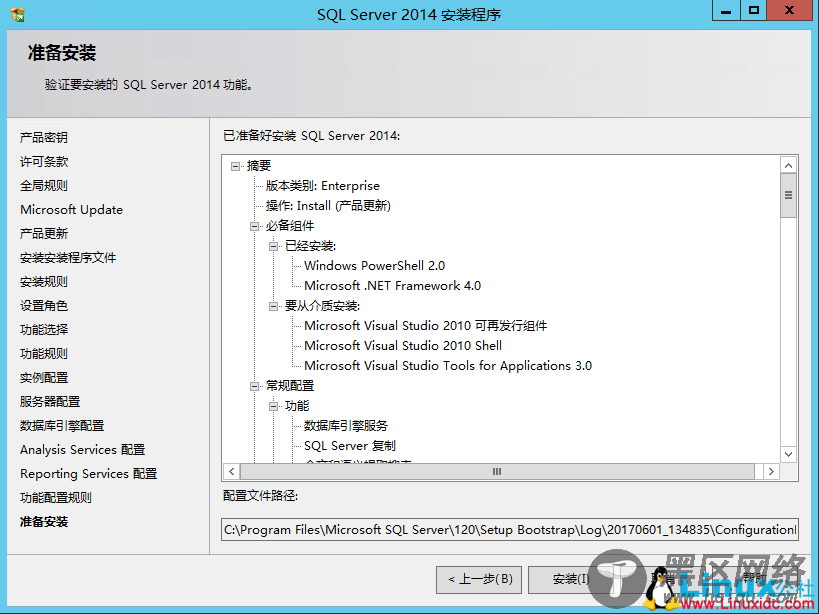The width and height of the screenshot is (819, 614).
Task: Go to the 数据库引擎配置 step
Action: click(62, 426)
